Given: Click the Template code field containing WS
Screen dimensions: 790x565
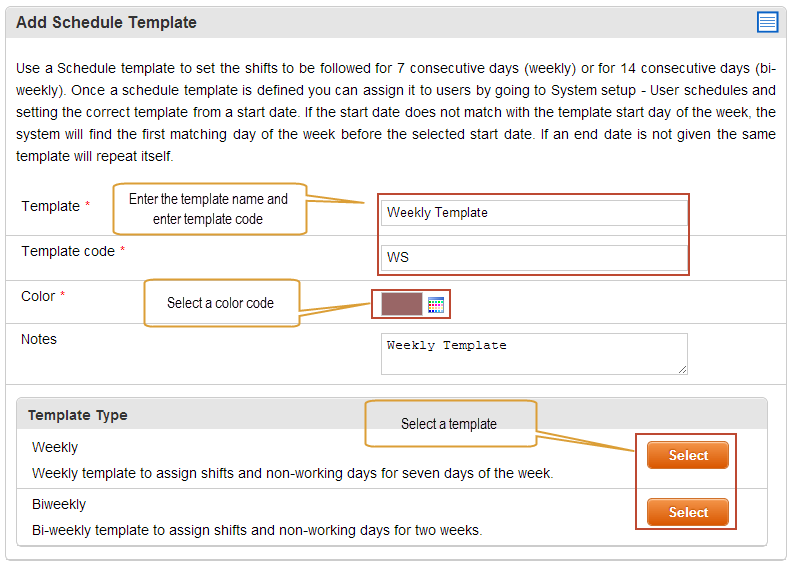Looking at the screenshot, I should coord(534,258).
